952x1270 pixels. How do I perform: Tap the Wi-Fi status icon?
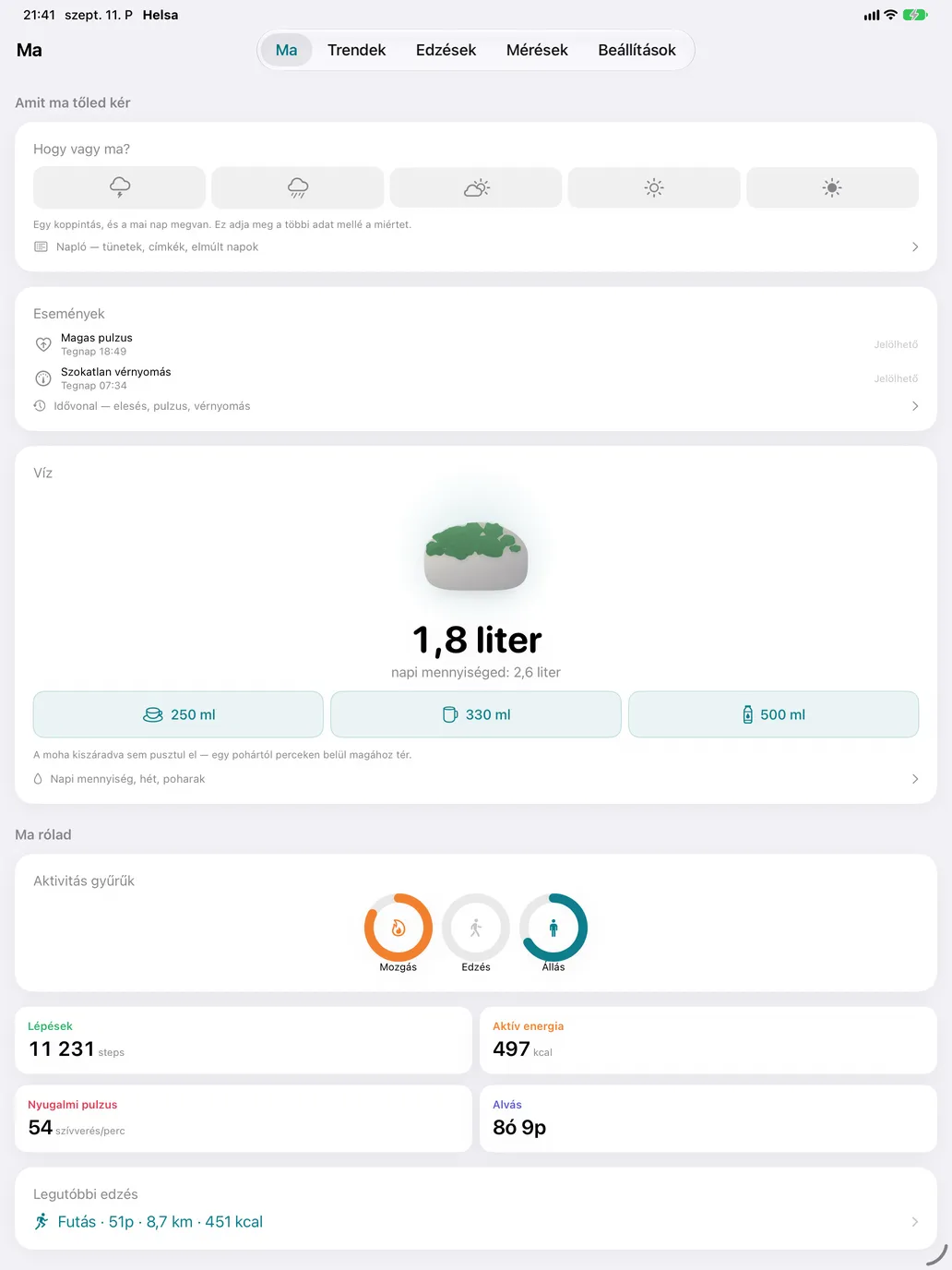[x=890, y=15]
